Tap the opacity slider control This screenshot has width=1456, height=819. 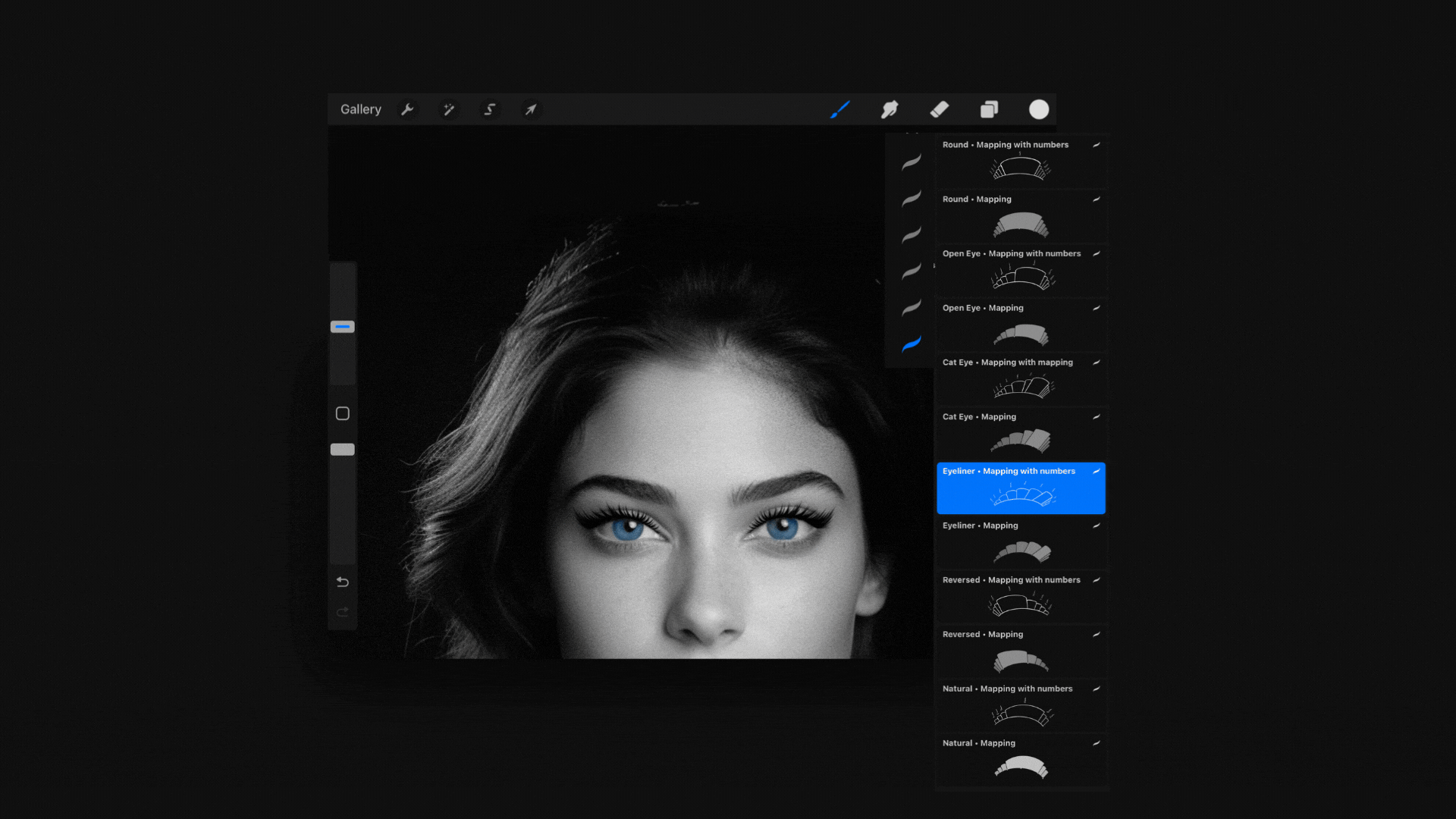tap(342, 449)
